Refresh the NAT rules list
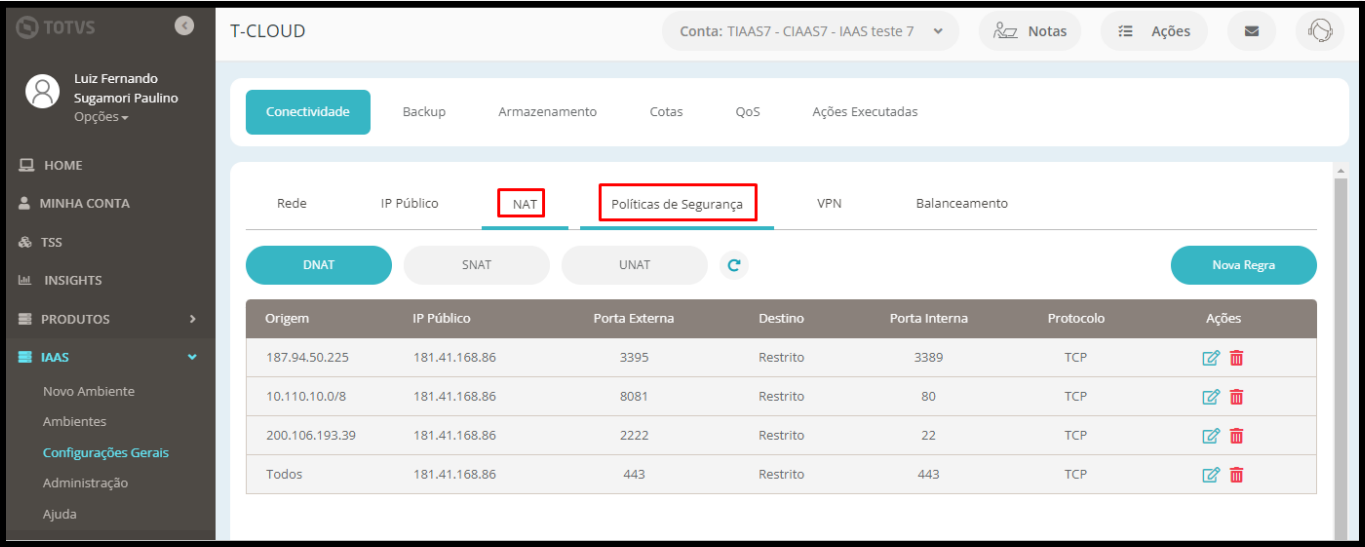 tap(734, 265)
